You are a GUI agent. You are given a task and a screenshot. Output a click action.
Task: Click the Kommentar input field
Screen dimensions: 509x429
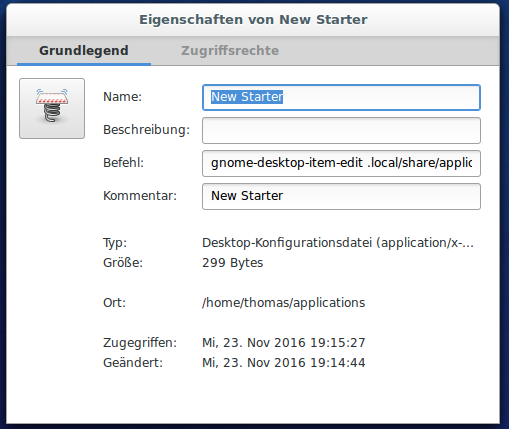coord(341,196)
